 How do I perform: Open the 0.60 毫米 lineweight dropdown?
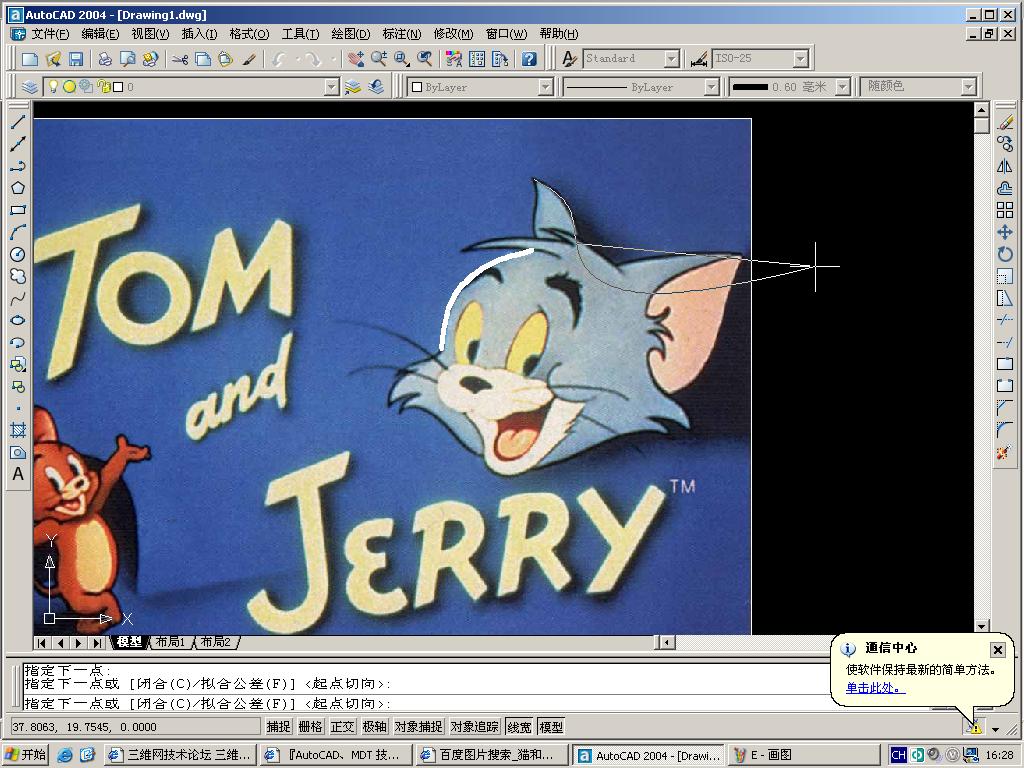pos(843,87)
